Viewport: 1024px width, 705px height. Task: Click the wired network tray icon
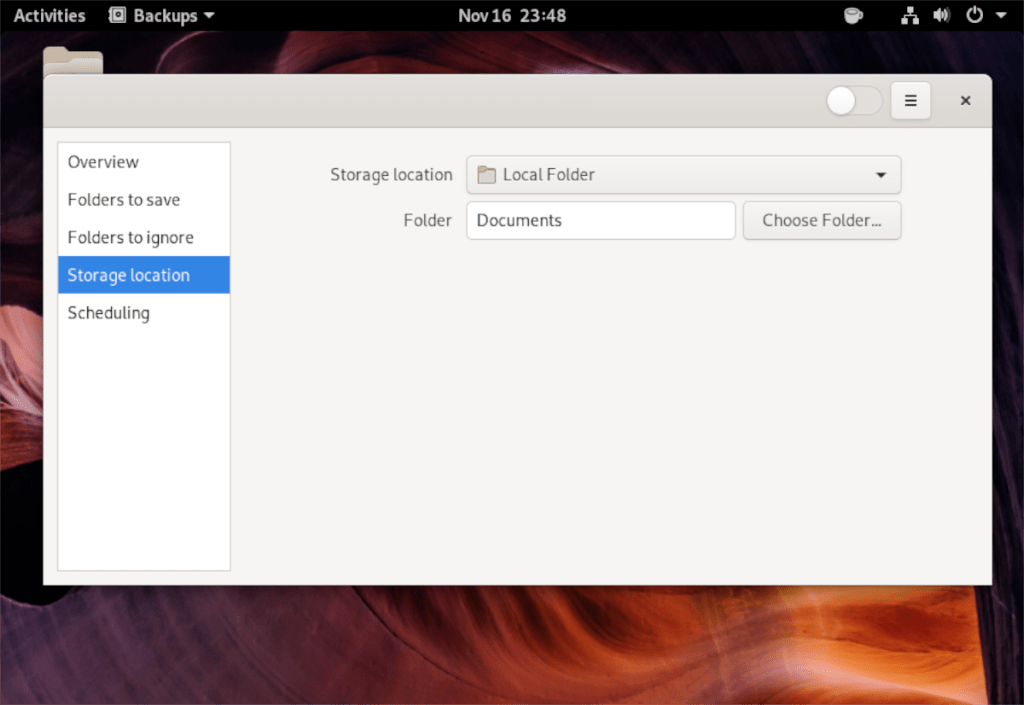tap(909, 15)
